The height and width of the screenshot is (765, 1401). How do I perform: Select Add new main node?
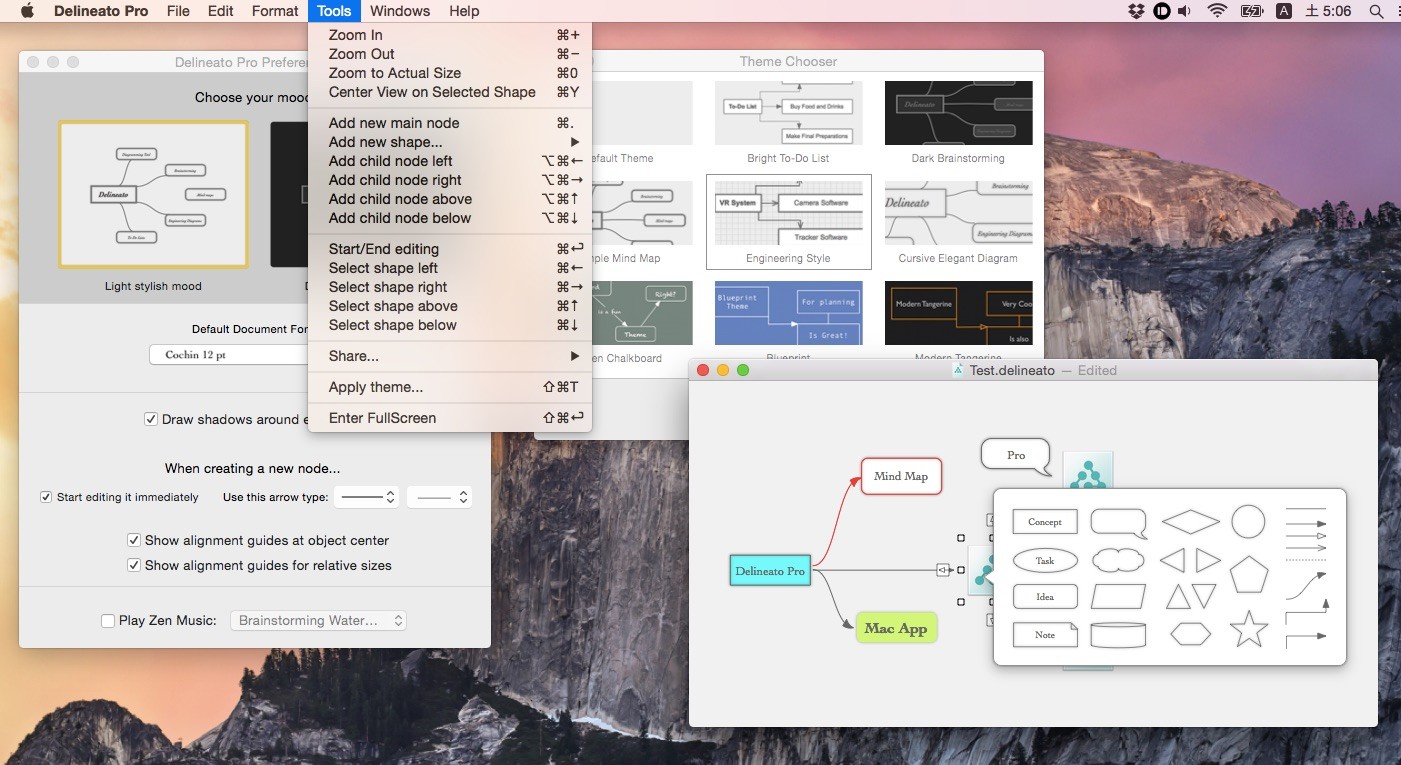click(x=450, y=123)
